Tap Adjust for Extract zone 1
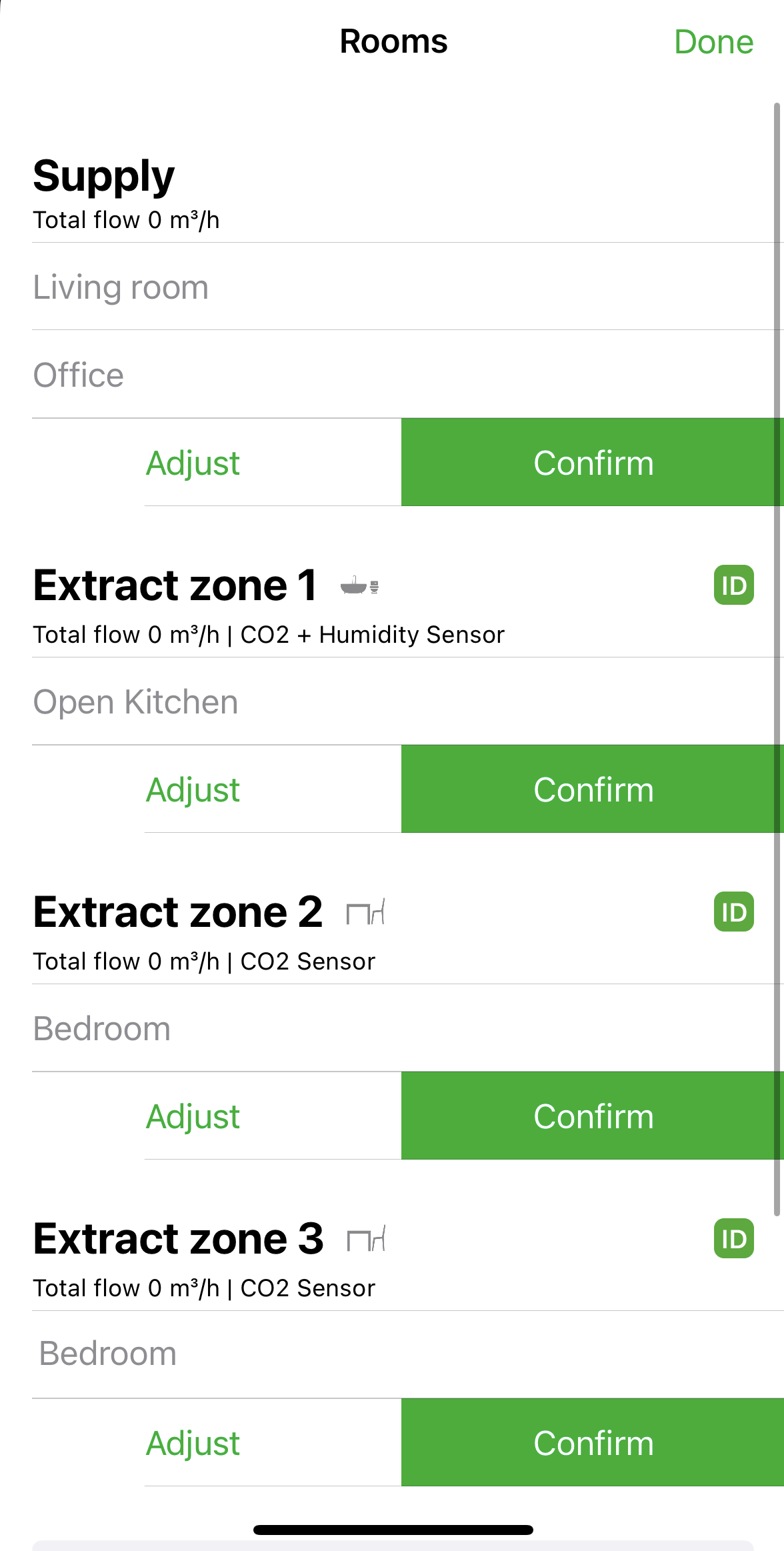 click(x=193, y=790)
